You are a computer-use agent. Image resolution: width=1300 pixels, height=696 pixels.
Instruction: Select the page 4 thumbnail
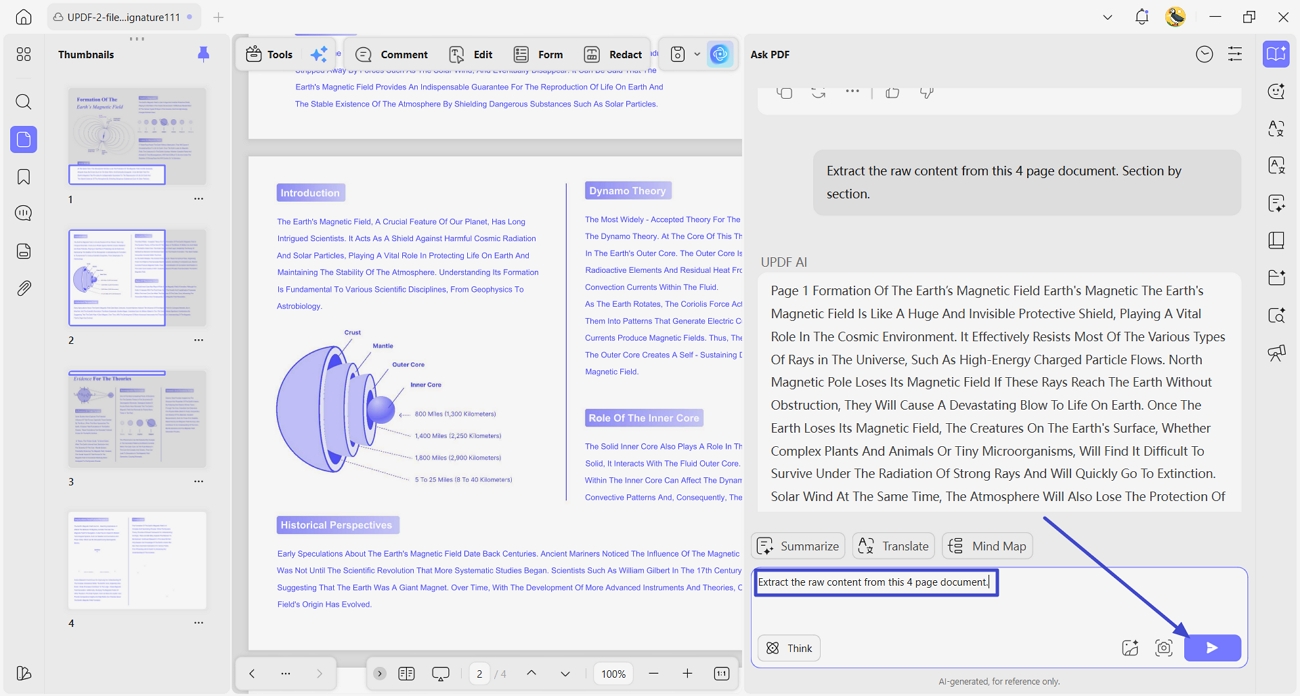[137, 560]
